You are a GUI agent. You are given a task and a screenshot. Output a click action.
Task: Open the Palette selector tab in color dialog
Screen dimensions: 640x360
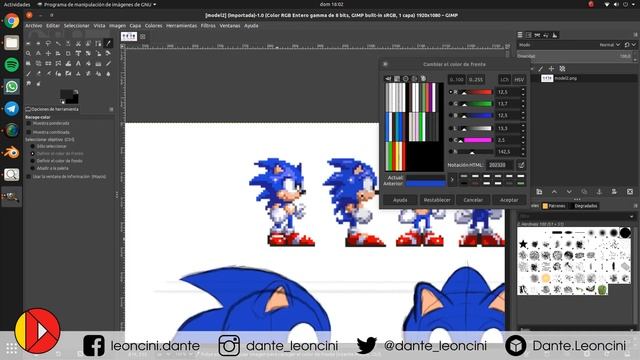(x=423, y=78)
